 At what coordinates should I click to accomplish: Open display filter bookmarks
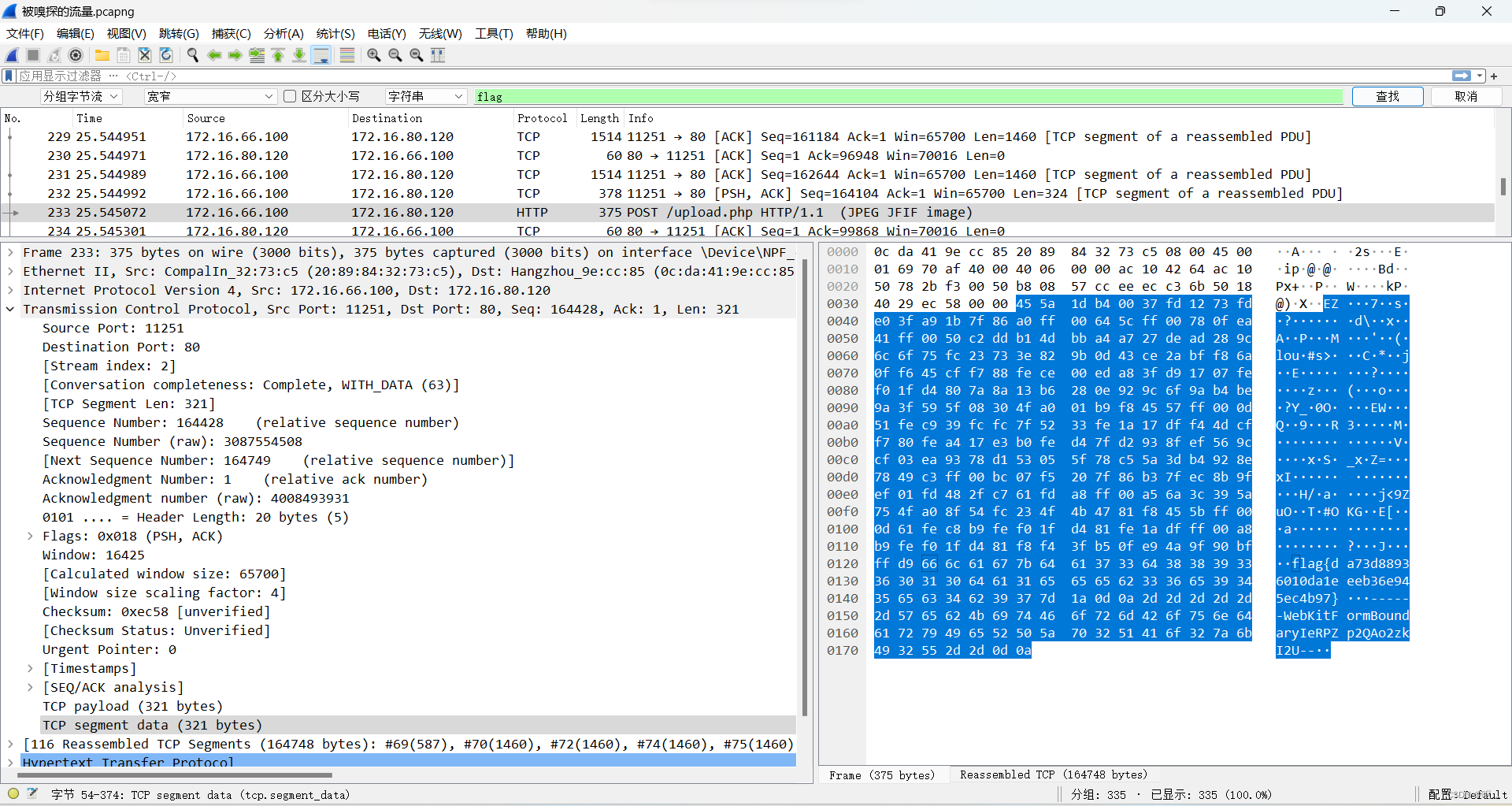(8, 76)
